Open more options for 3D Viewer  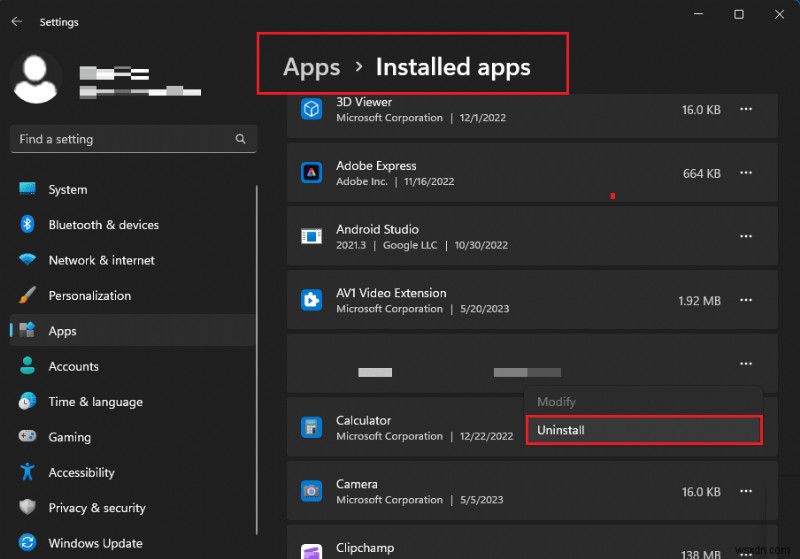(x=746, y=109)
